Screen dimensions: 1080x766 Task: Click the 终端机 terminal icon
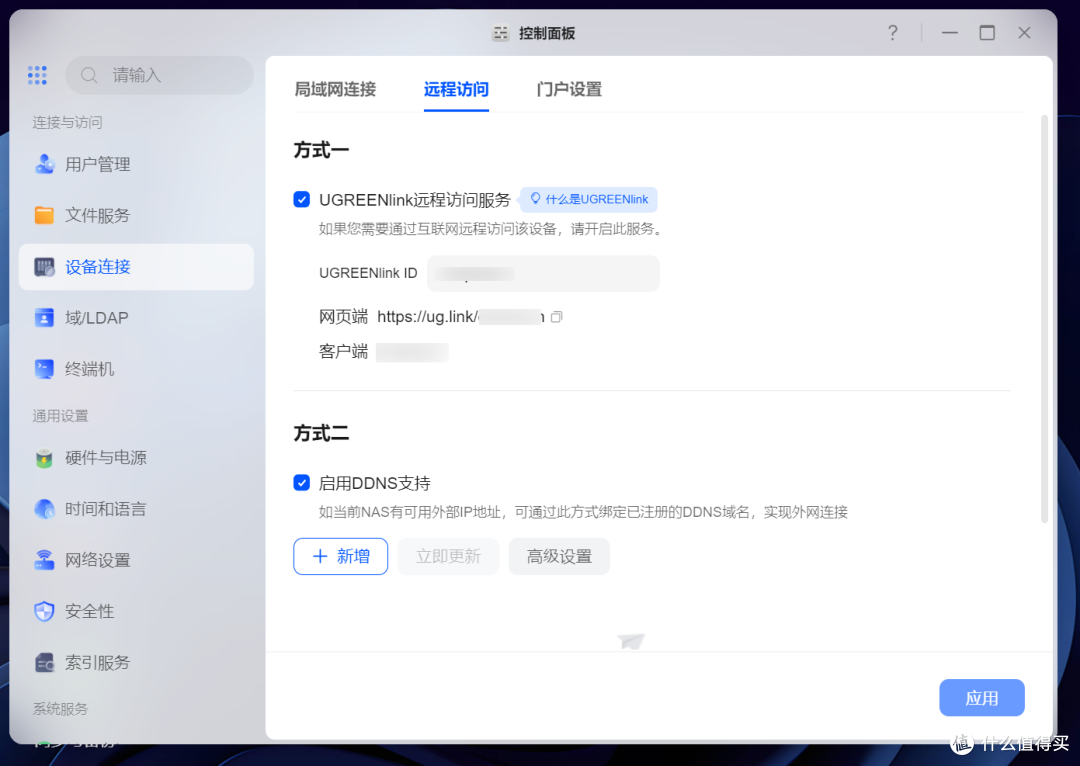coord(44,369)
